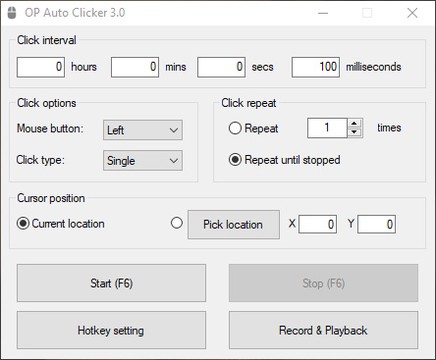The height and width of the screenshot is (360, 436).
Task: Click the Stop (F6) button
Action: point(323,283)
